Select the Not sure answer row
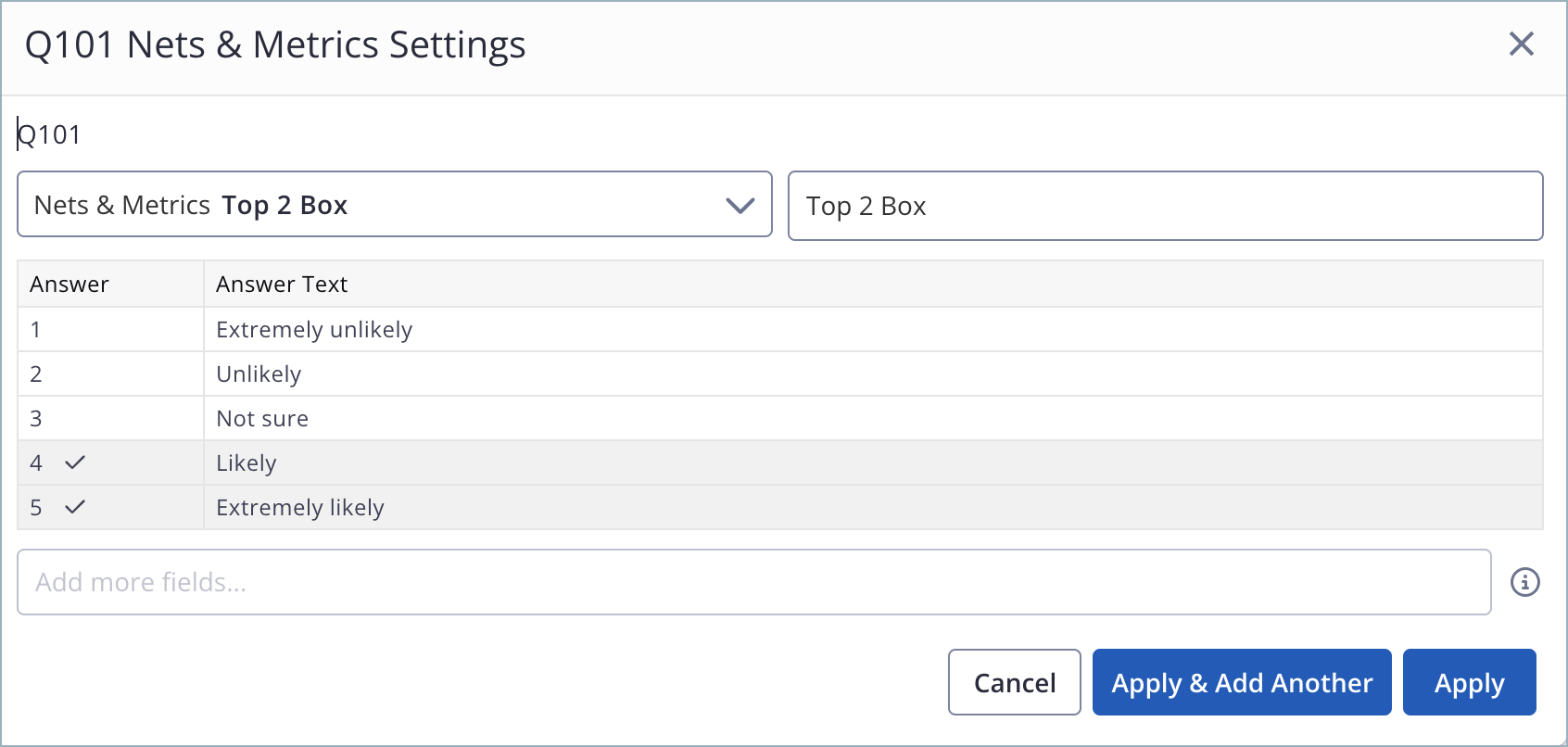 (x=262, y=419)
